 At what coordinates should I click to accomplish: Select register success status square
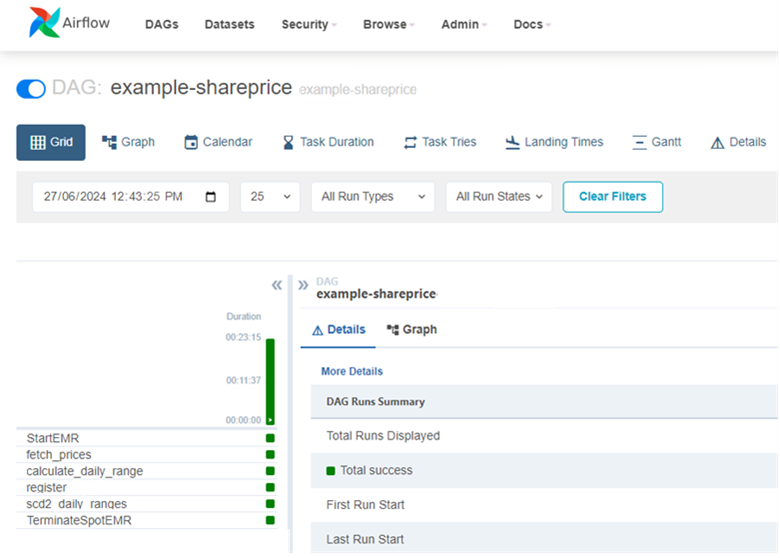tap(270, 487)
